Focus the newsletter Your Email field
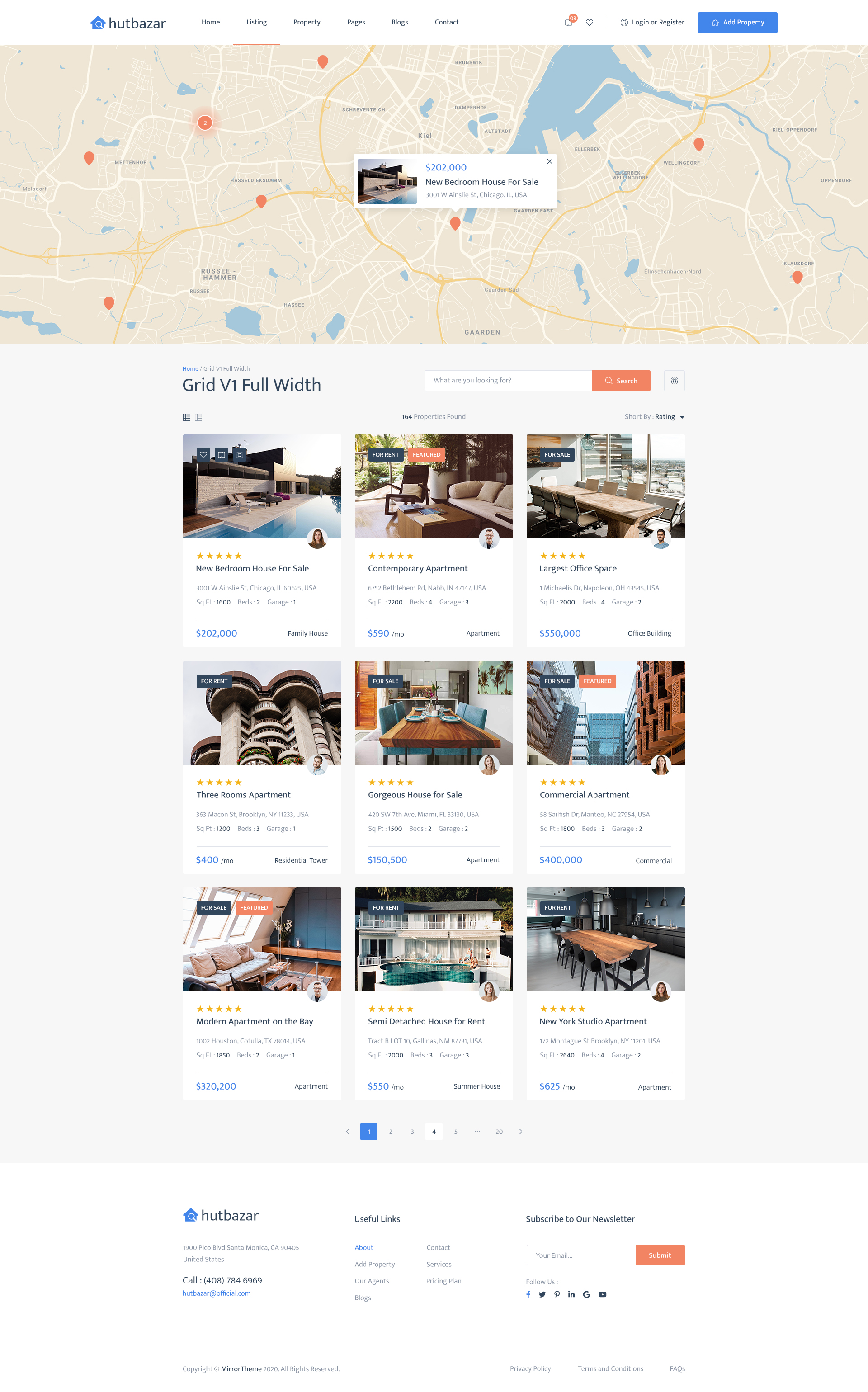Viewport: 868px width, 1392px height. click(580, 1255)
